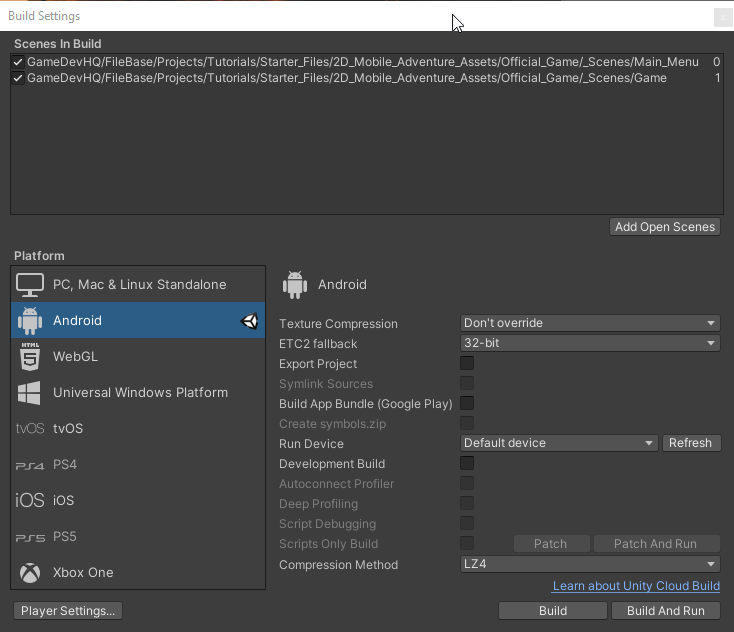Click the Build And Run button
734x632 pixels.
[666, 611]
